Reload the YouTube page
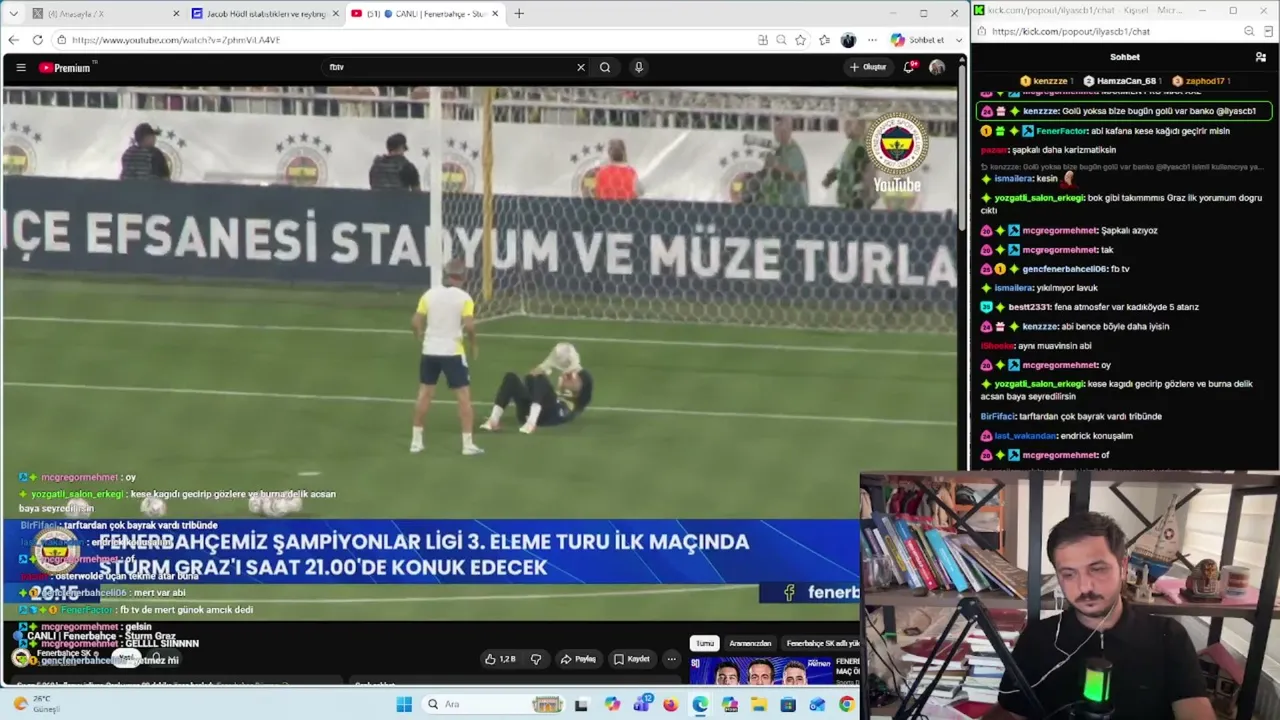Screen dimensions: 1280x720 [38, 40]
